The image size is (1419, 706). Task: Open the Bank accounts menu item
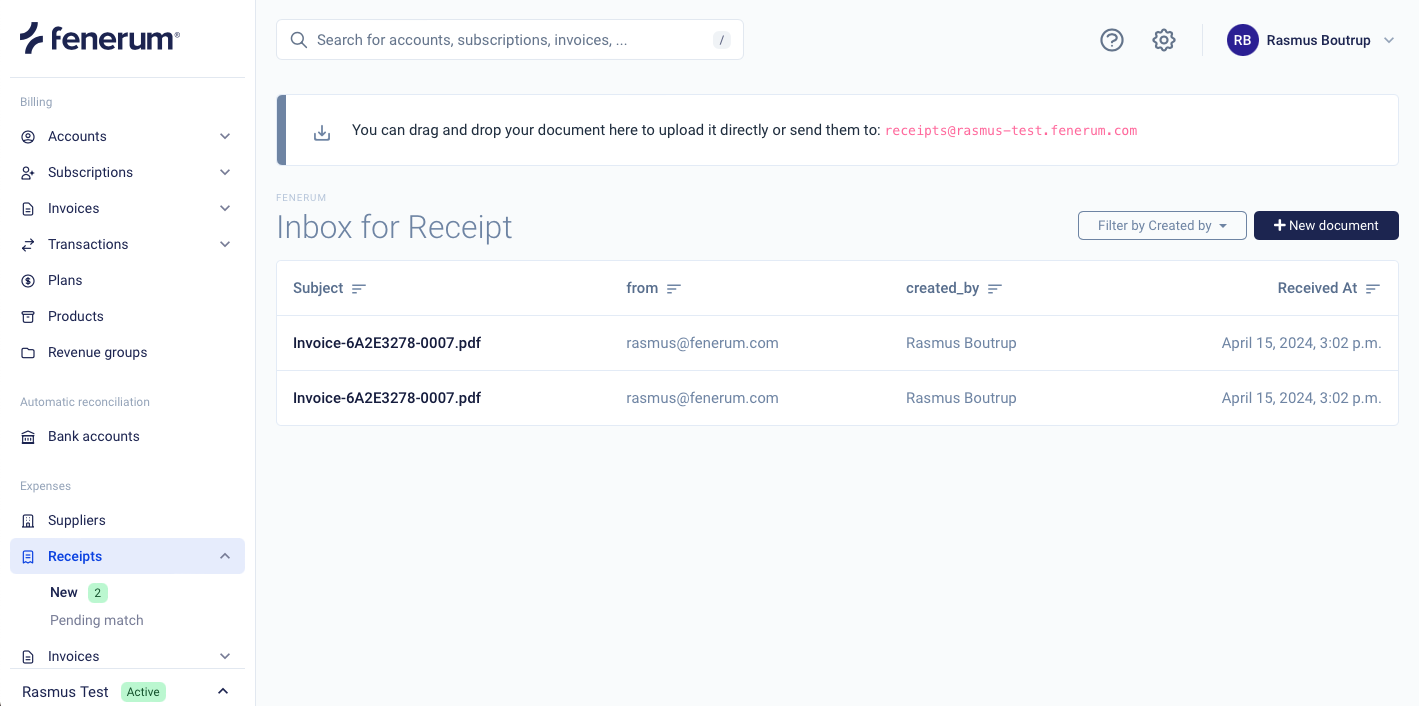pos(127,436)
